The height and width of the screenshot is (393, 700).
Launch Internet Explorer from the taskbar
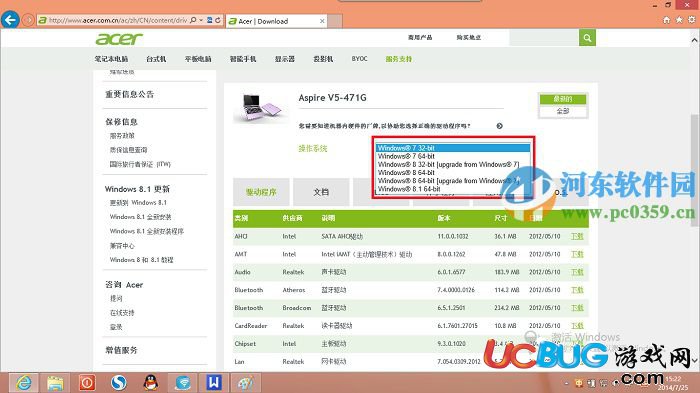tap(24, 383)
